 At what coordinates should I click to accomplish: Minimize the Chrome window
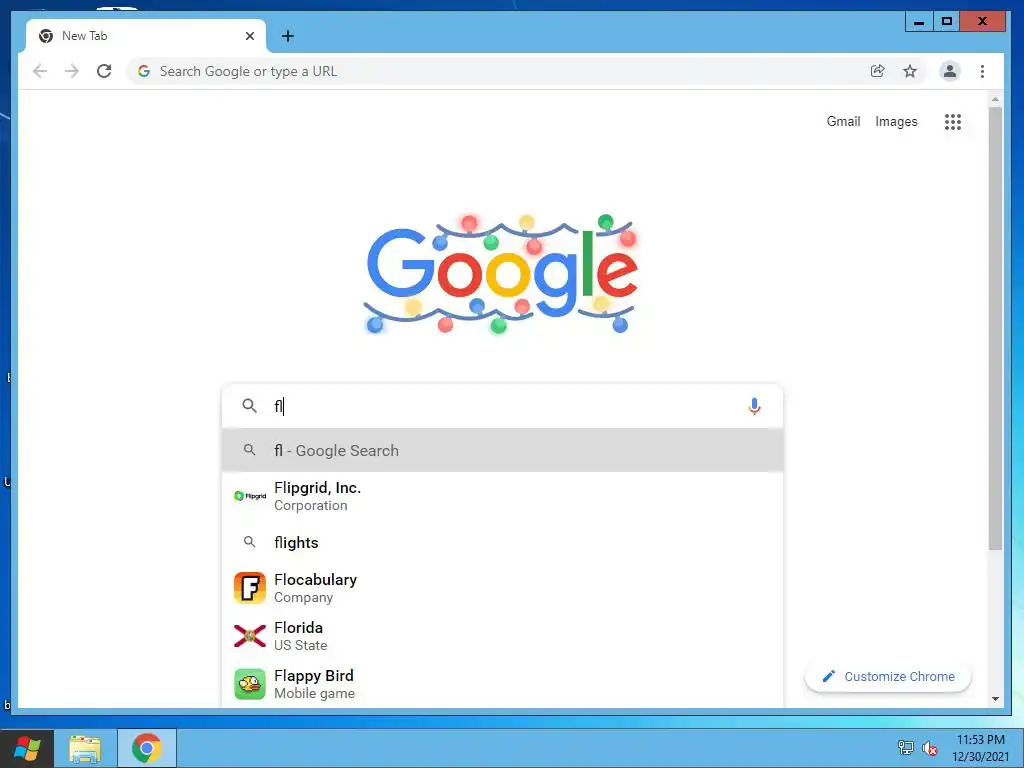[919, 22]
